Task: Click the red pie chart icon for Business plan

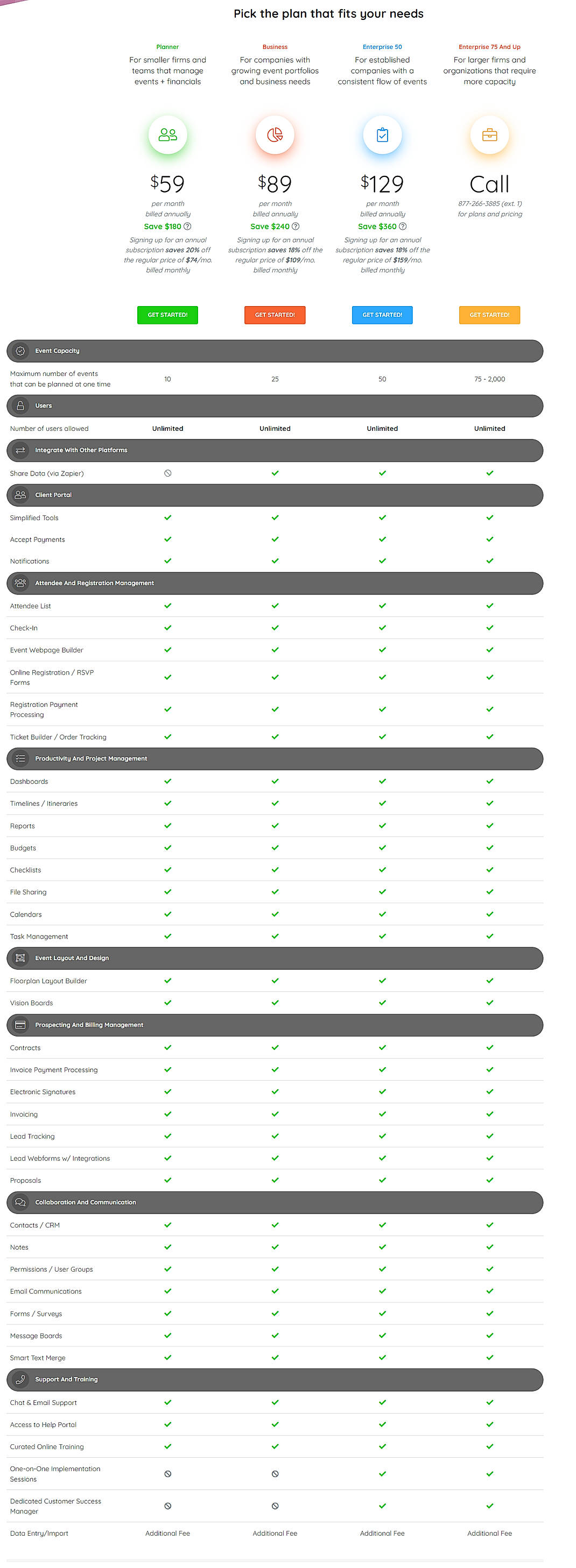Action: coord(275,134)
